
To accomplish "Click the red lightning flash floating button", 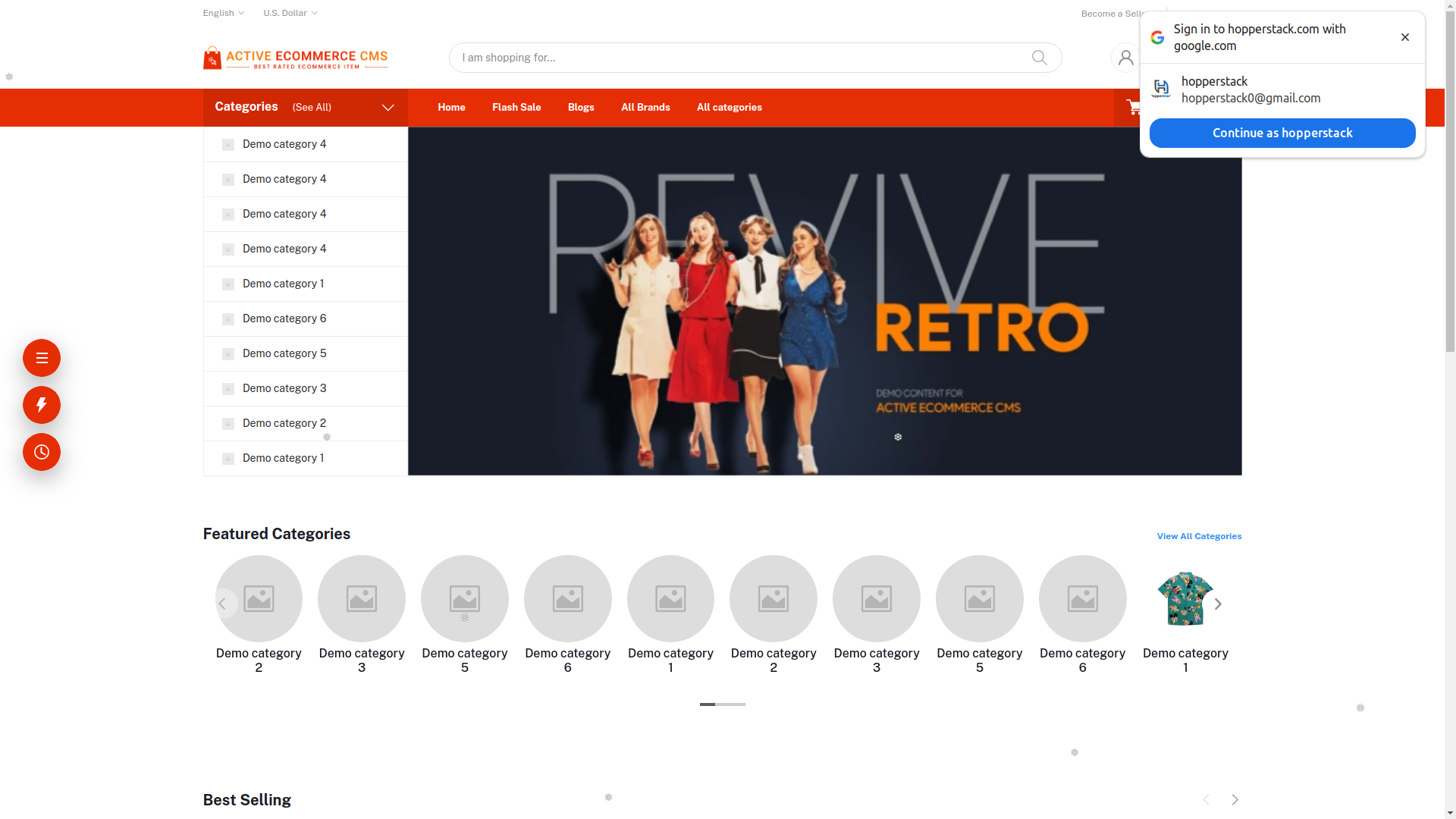I will pos(42,405).
